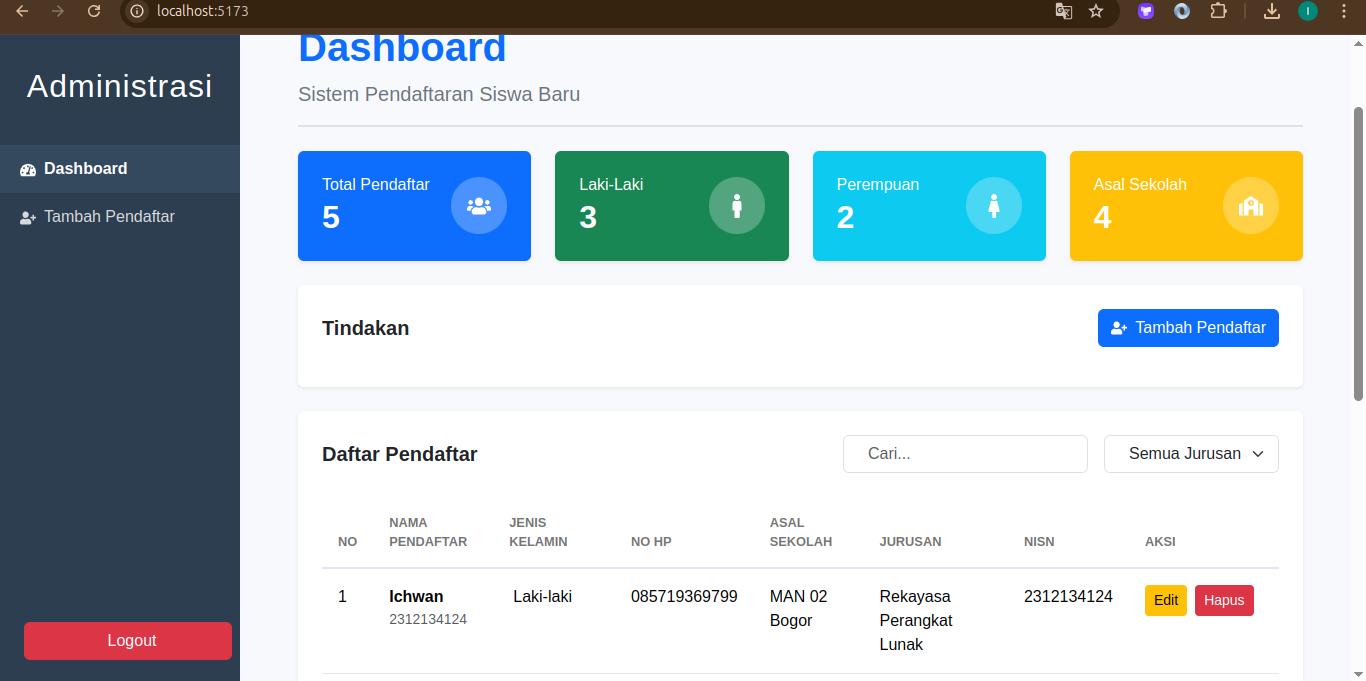The width and height of the screenshot is (1366, 681).
Task: Delete Ichwan with the Hapus button
Action: coord(1224,600)
